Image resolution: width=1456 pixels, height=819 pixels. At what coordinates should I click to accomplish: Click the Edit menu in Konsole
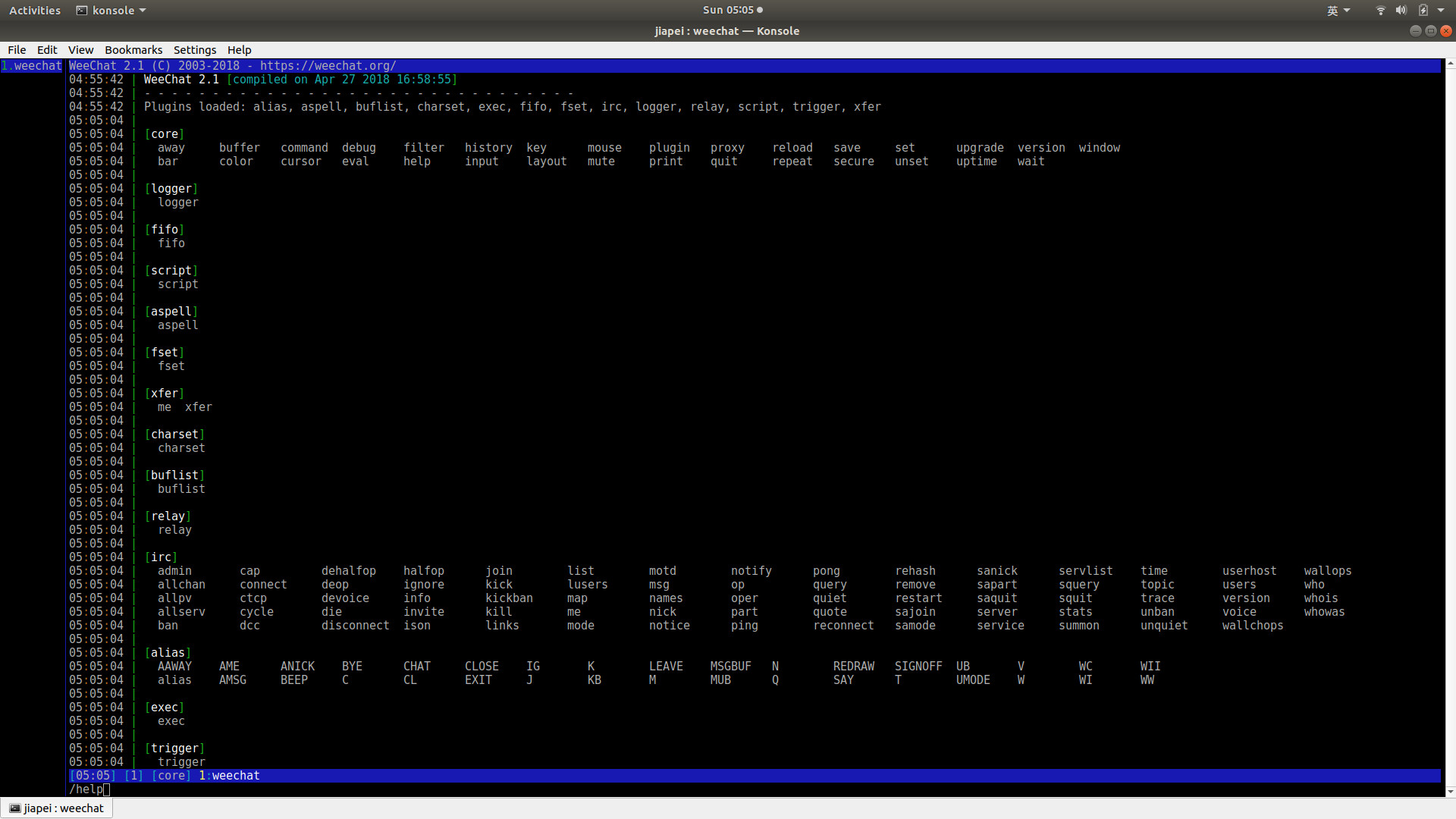(x=47, y=49)
